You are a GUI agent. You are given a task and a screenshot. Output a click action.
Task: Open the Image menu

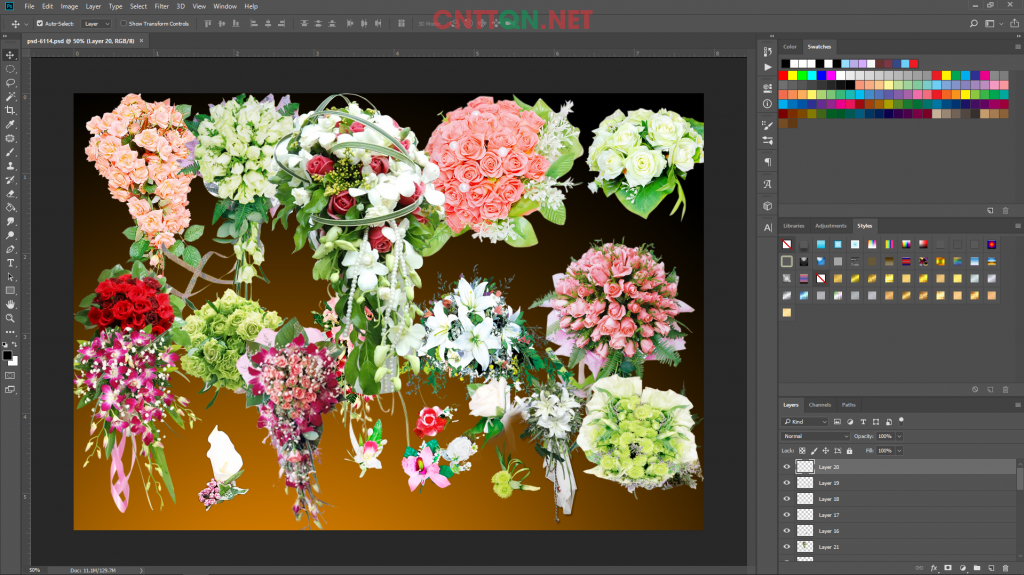click(x=69, y=7)
